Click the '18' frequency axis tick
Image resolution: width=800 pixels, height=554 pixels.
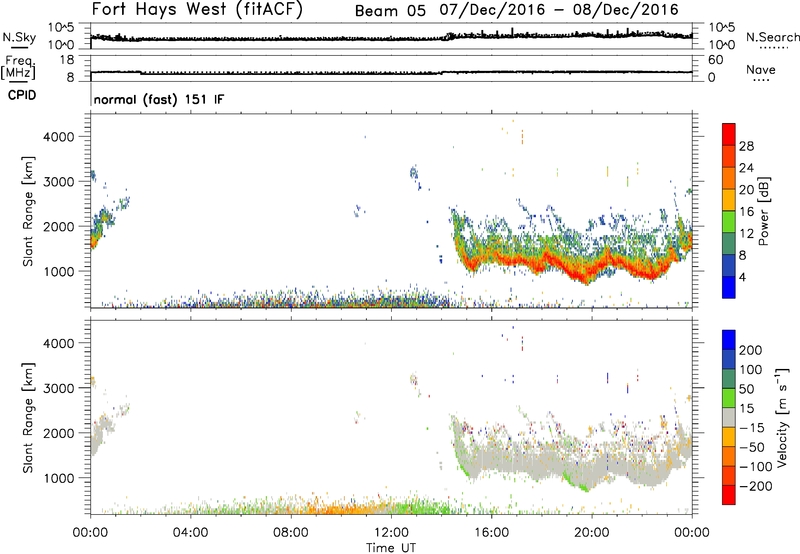tap(67, 60)
